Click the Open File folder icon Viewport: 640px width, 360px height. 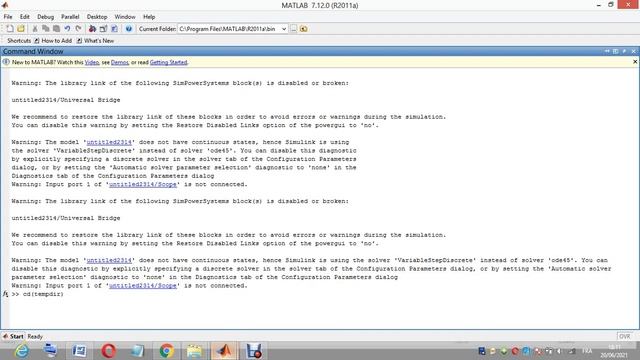[x=21, y=29]
